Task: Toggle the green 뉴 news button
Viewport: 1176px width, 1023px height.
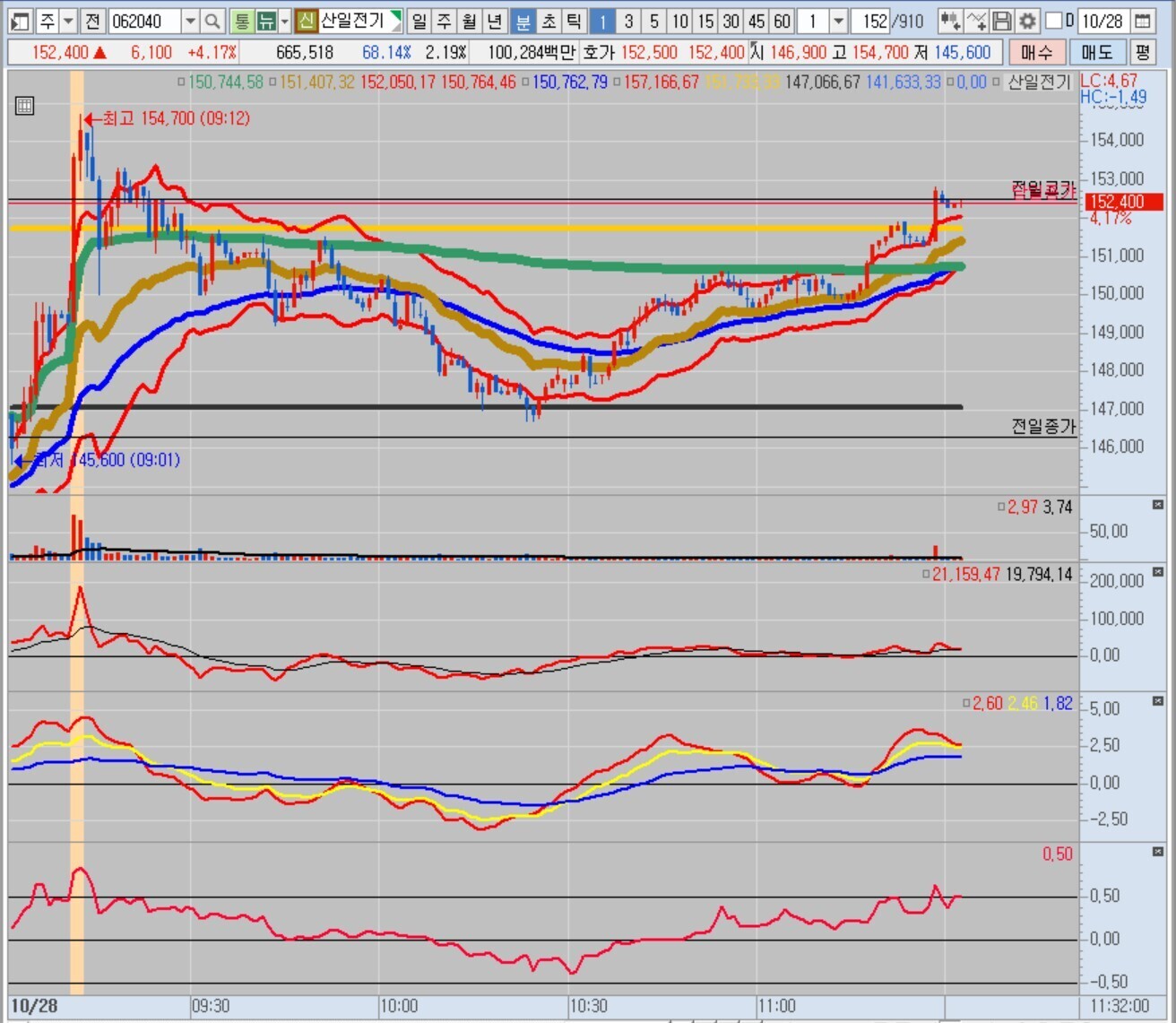Action: (266, 21)
